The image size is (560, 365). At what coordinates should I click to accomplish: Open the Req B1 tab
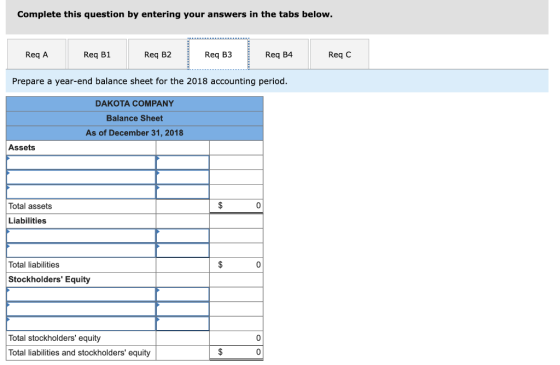[97, 54]
